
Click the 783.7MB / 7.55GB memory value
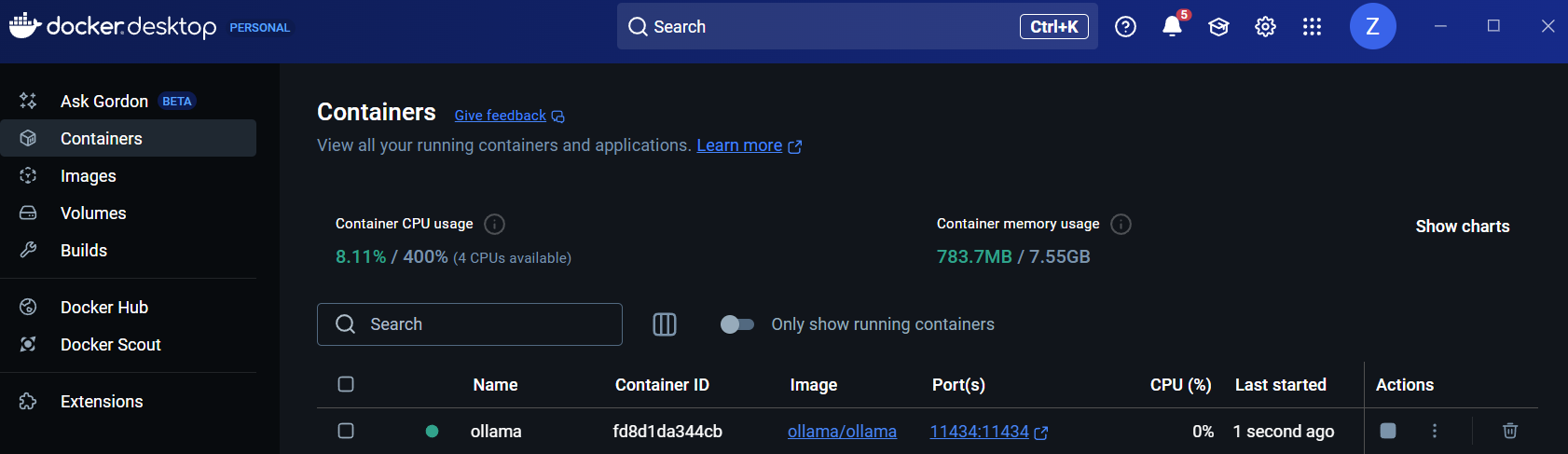(1013, 256)
